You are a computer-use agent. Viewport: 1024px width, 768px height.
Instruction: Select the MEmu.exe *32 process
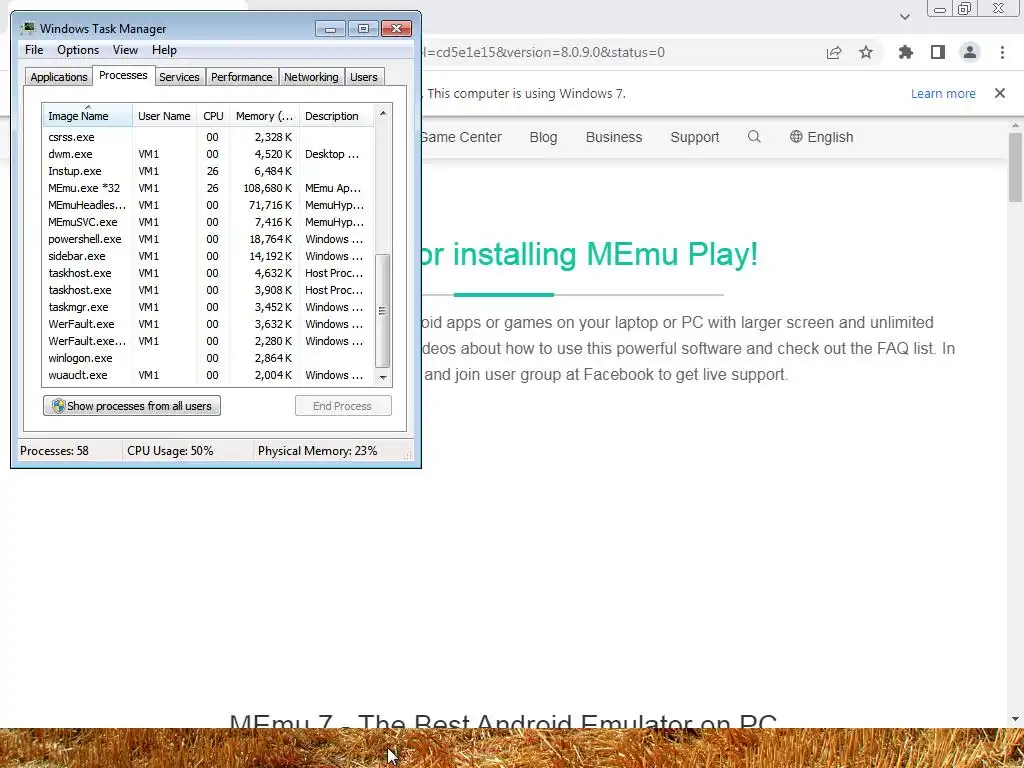coord(208,188)
